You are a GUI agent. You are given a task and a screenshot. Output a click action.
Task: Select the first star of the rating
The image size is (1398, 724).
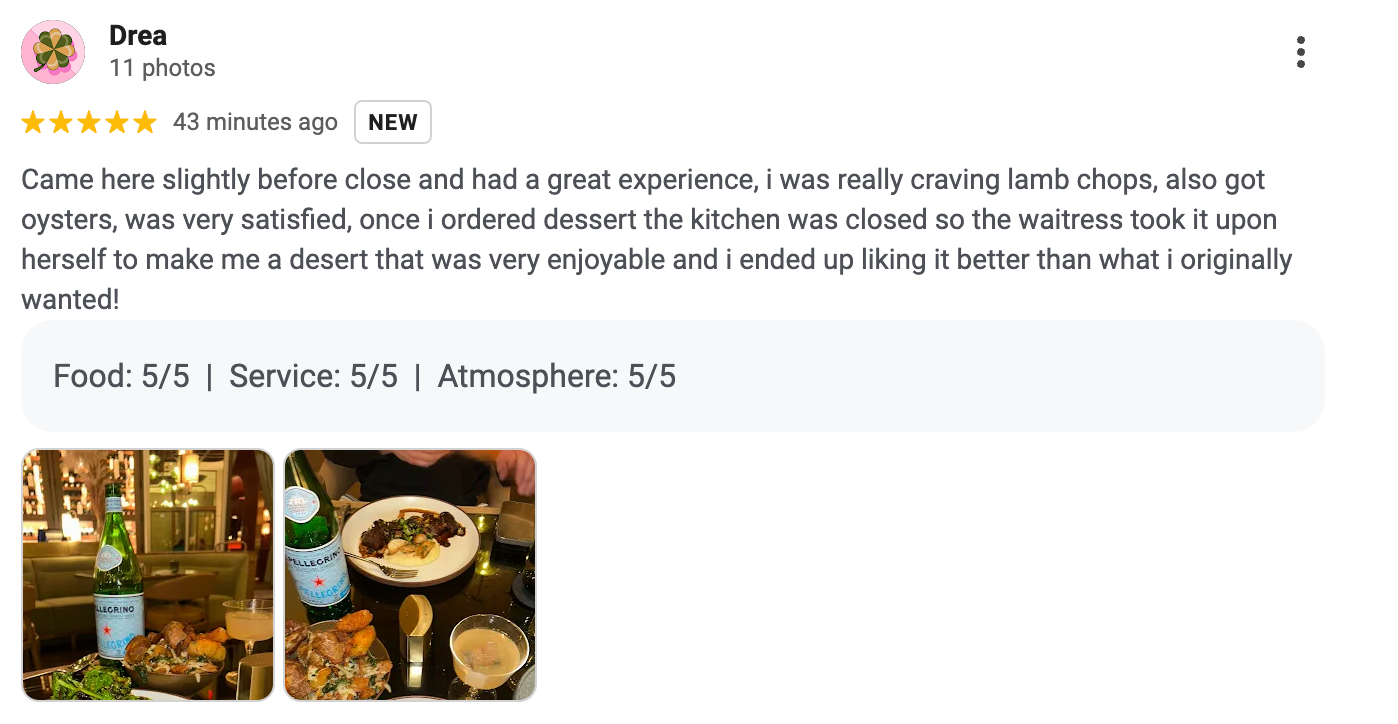pyautogui.click(x=35, y=121)
